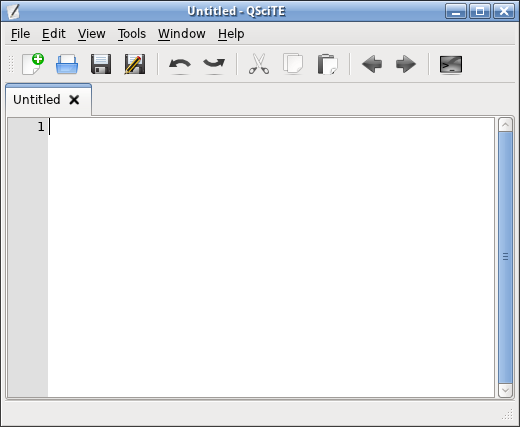
Task: Cut selection with scissors icon
Action: [259, 64]
